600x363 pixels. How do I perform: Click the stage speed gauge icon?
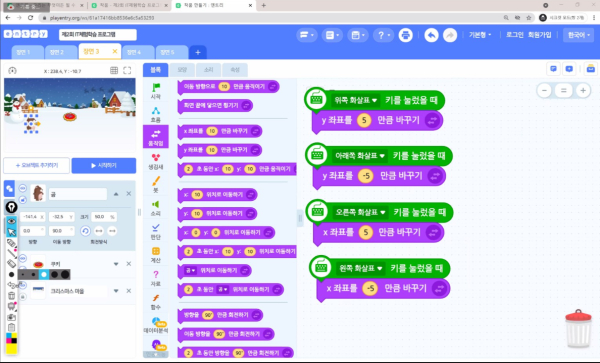pyautogui.click(x=12, y=71)
